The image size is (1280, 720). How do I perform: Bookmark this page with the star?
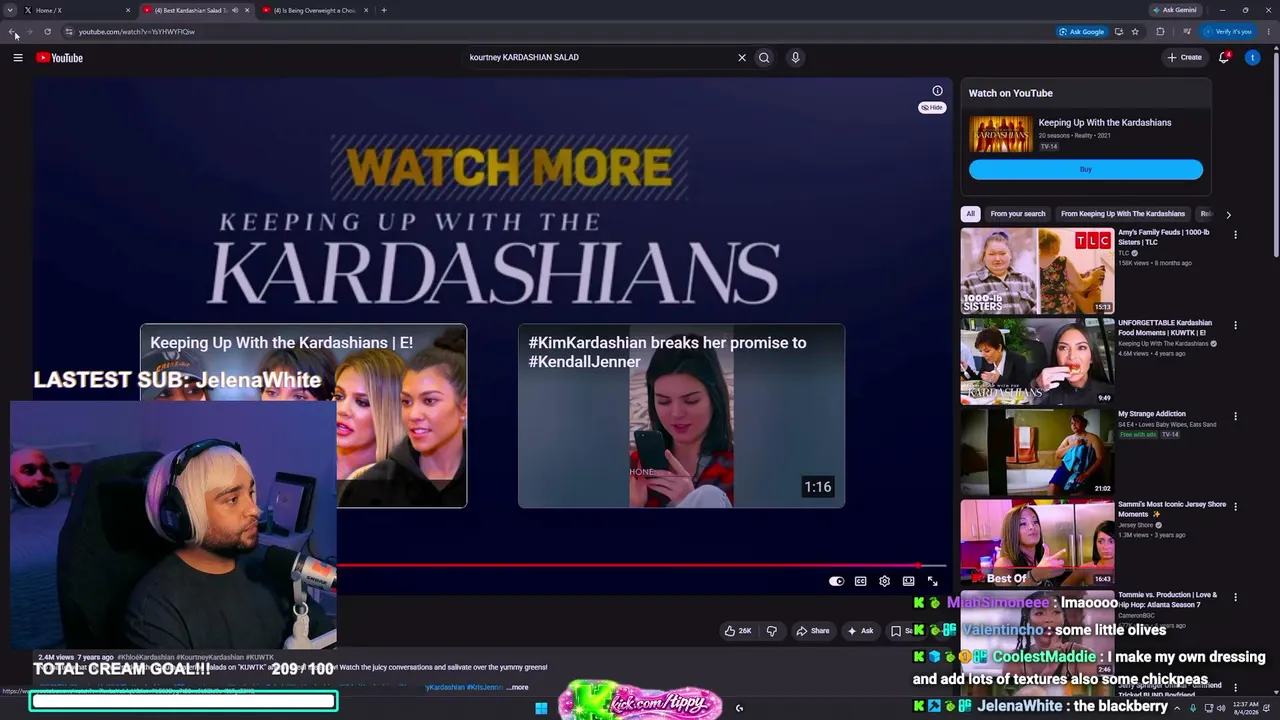click(x=1135, y=32)
